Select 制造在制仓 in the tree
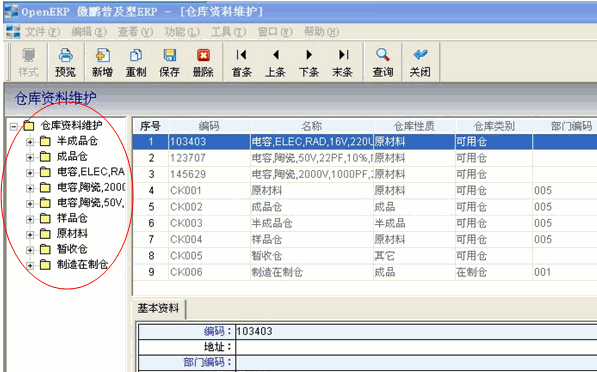This screenshot has width=597, height=372. coord(83,264)
